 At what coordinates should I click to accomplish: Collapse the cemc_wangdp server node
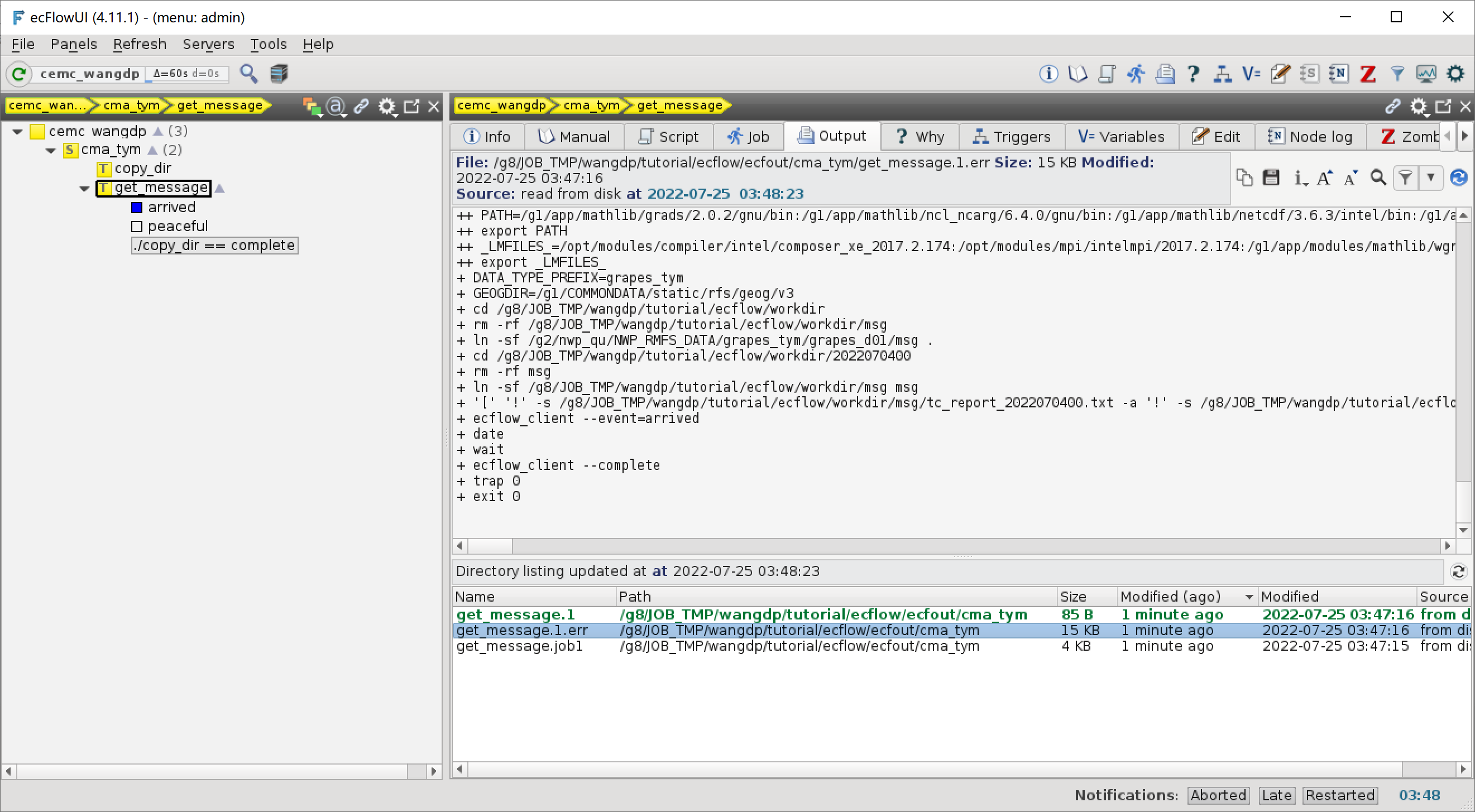pyautogui.click(x=17, y=132)
